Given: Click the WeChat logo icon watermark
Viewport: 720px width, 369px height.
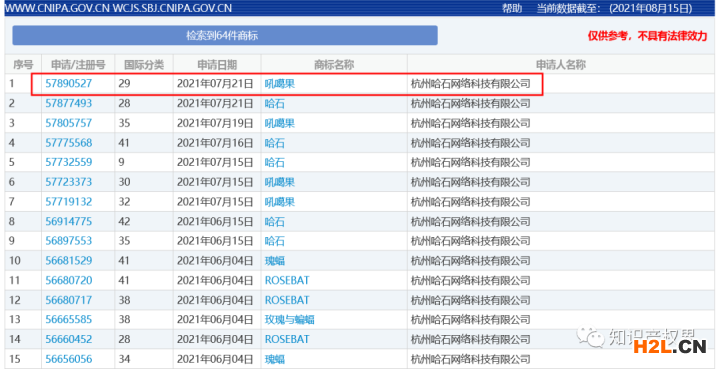Looking at the screenshot, I should [x=591, y=337].
